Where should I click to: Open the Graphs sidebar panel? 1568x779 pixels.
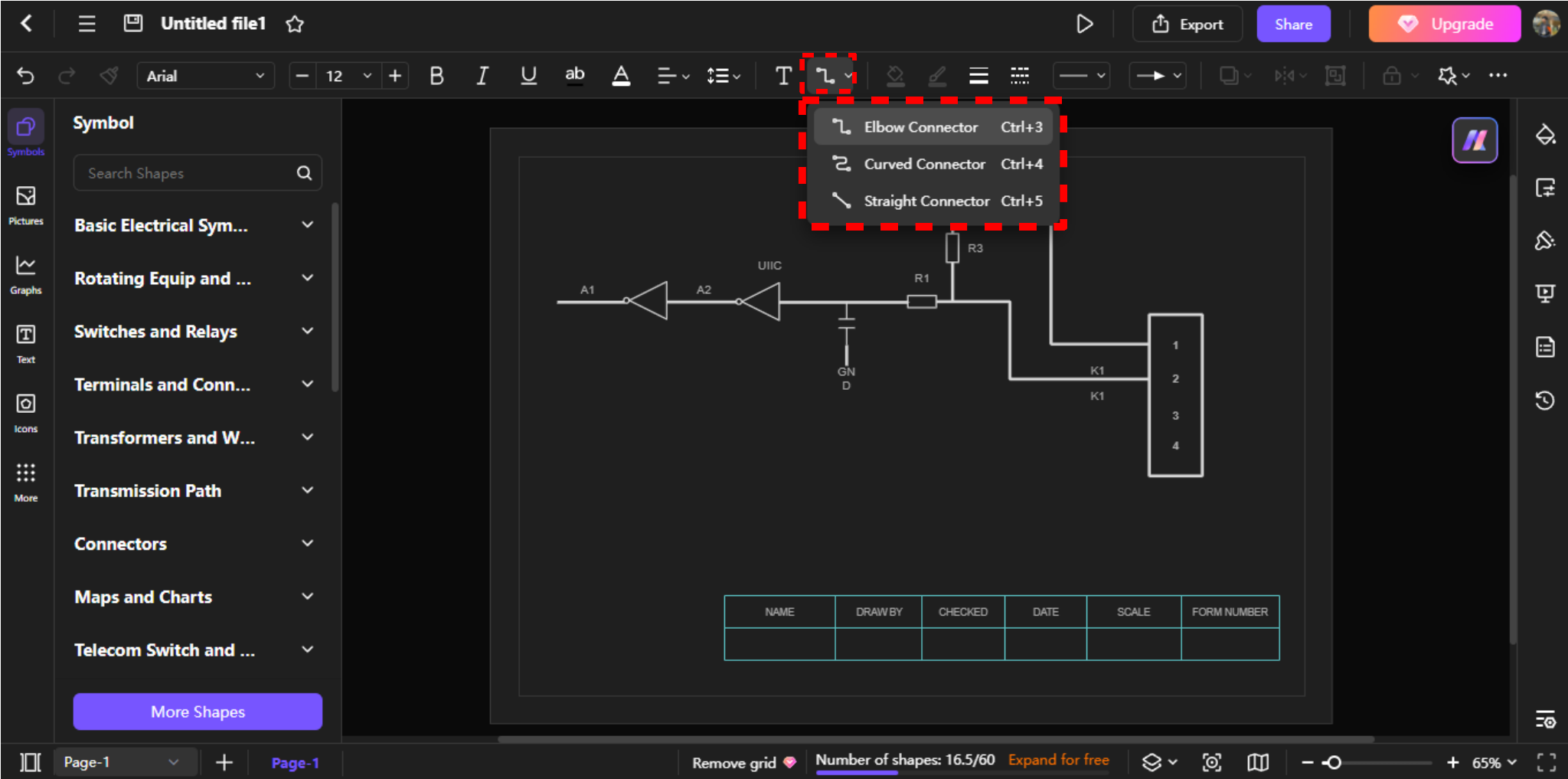click(26, 273)
